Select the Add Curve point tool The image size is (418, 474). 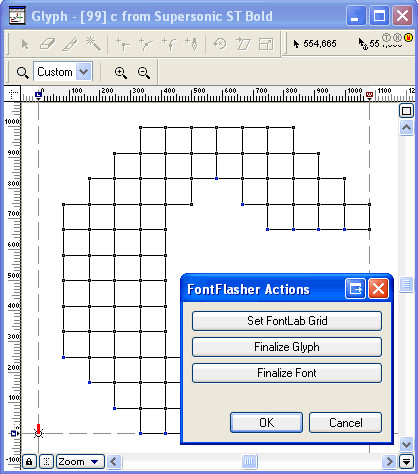pyautogui.click(x=146, y=44)
